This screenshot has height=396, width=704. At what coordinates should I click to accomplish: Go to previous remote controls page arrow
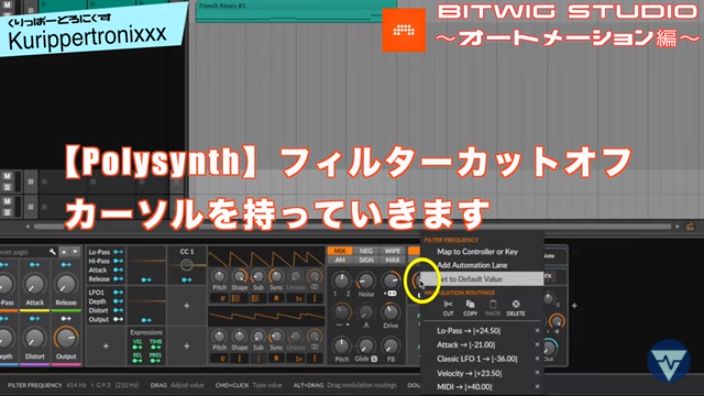pos(64,252)
